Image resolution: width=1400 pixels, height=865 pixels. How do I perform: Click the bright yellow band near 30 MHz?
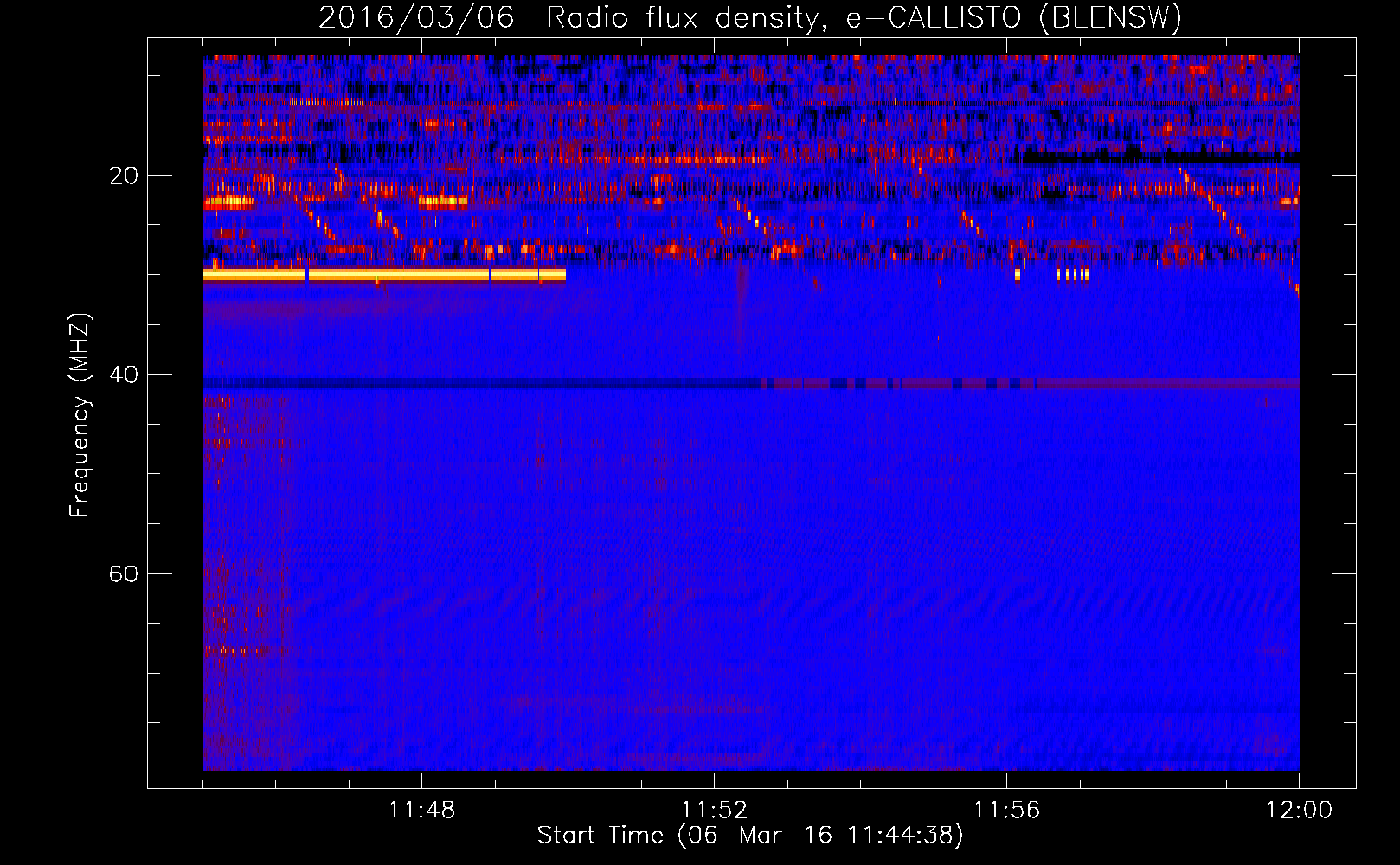point(384,275)
